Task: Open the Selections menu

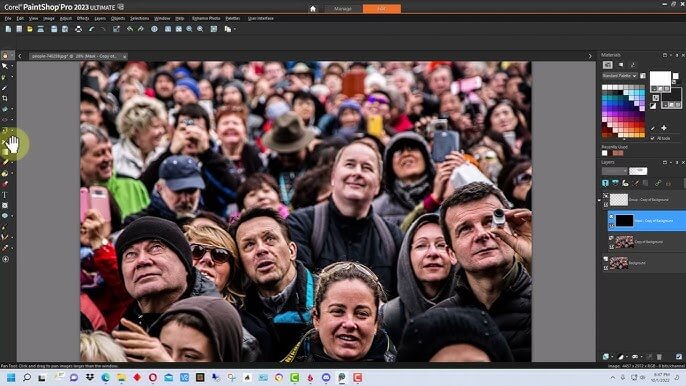Action: coord(140,18)
